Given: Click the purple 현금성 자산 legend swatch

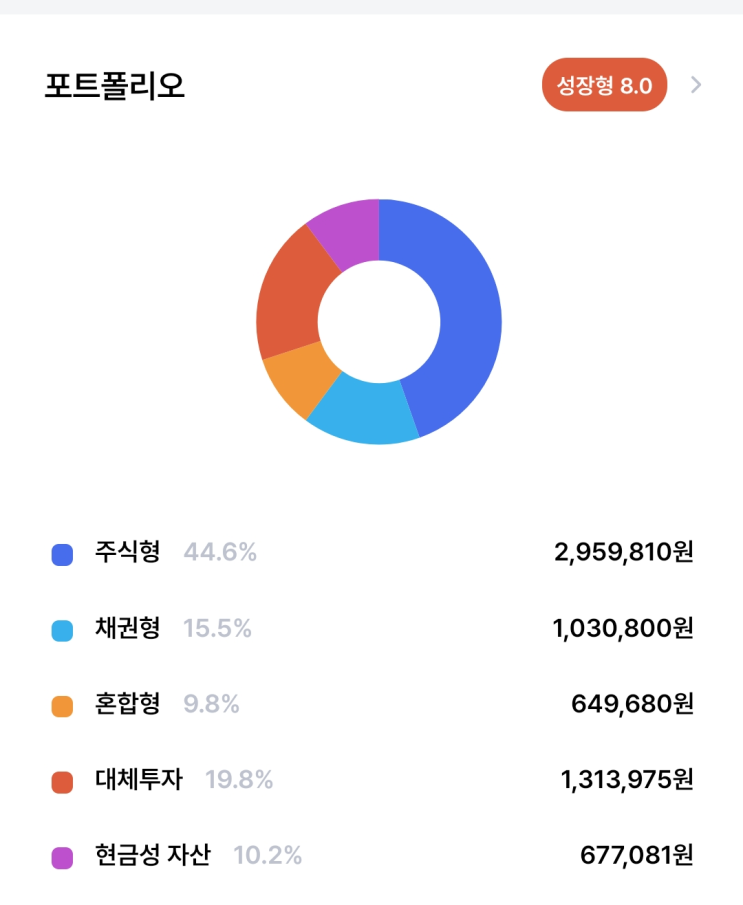Looking at the screenshot, I should click(x=62, y=858).
